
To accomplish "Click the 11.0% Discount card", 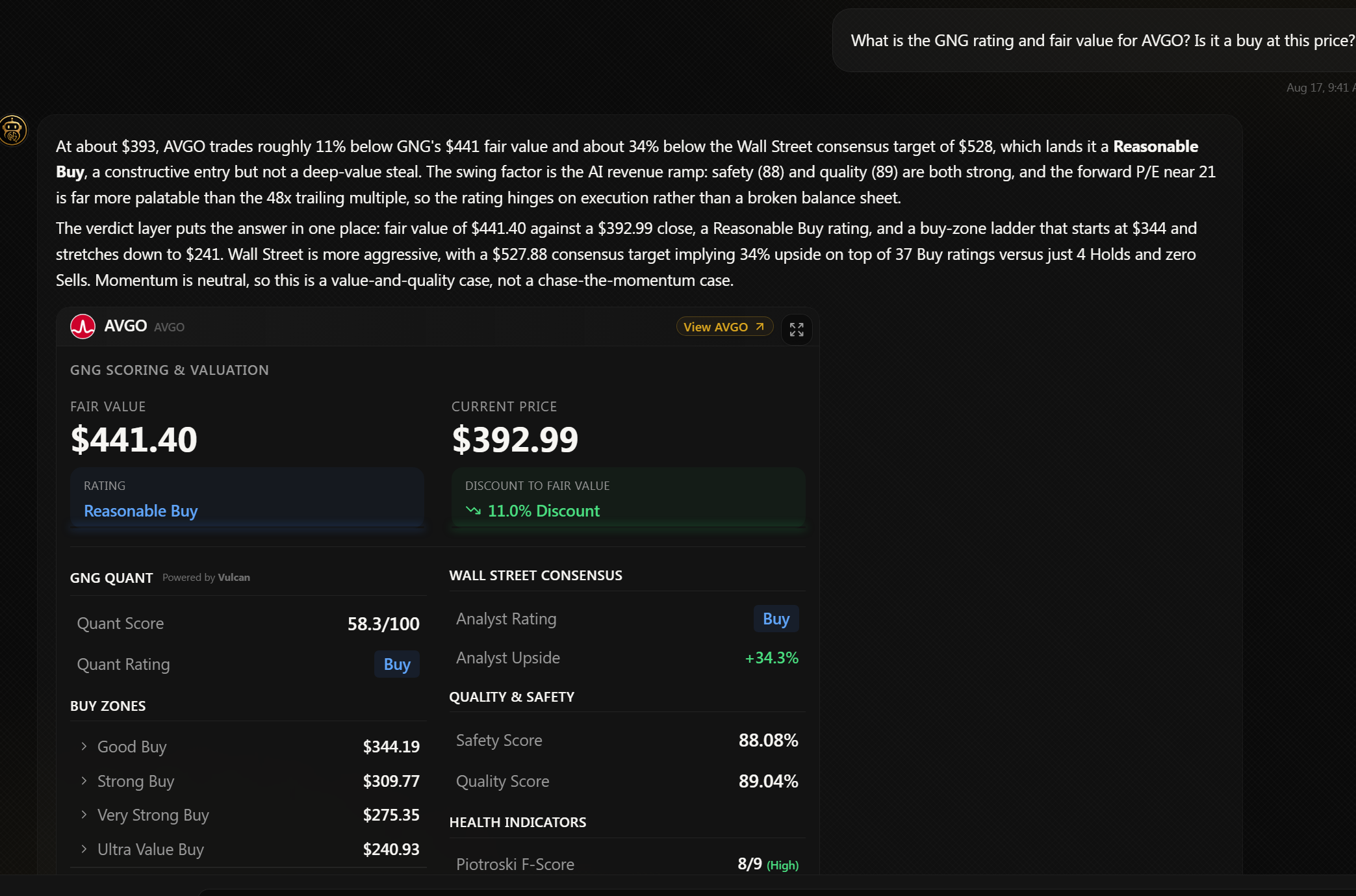I will click(x=628, y=498).
